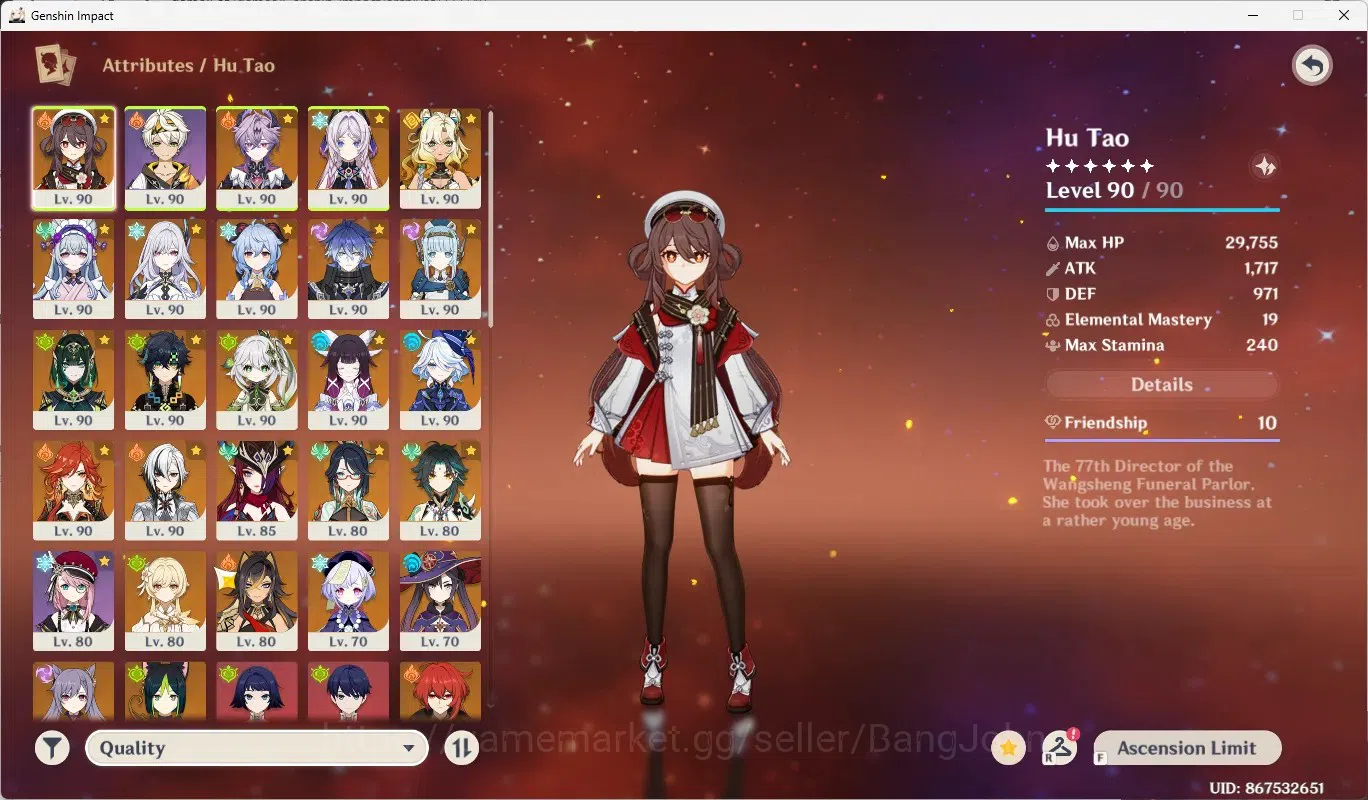Click the Ascension Limit button
Image resolution: width=1368 pixels, height=800 pixels.
pos(1186,748)
